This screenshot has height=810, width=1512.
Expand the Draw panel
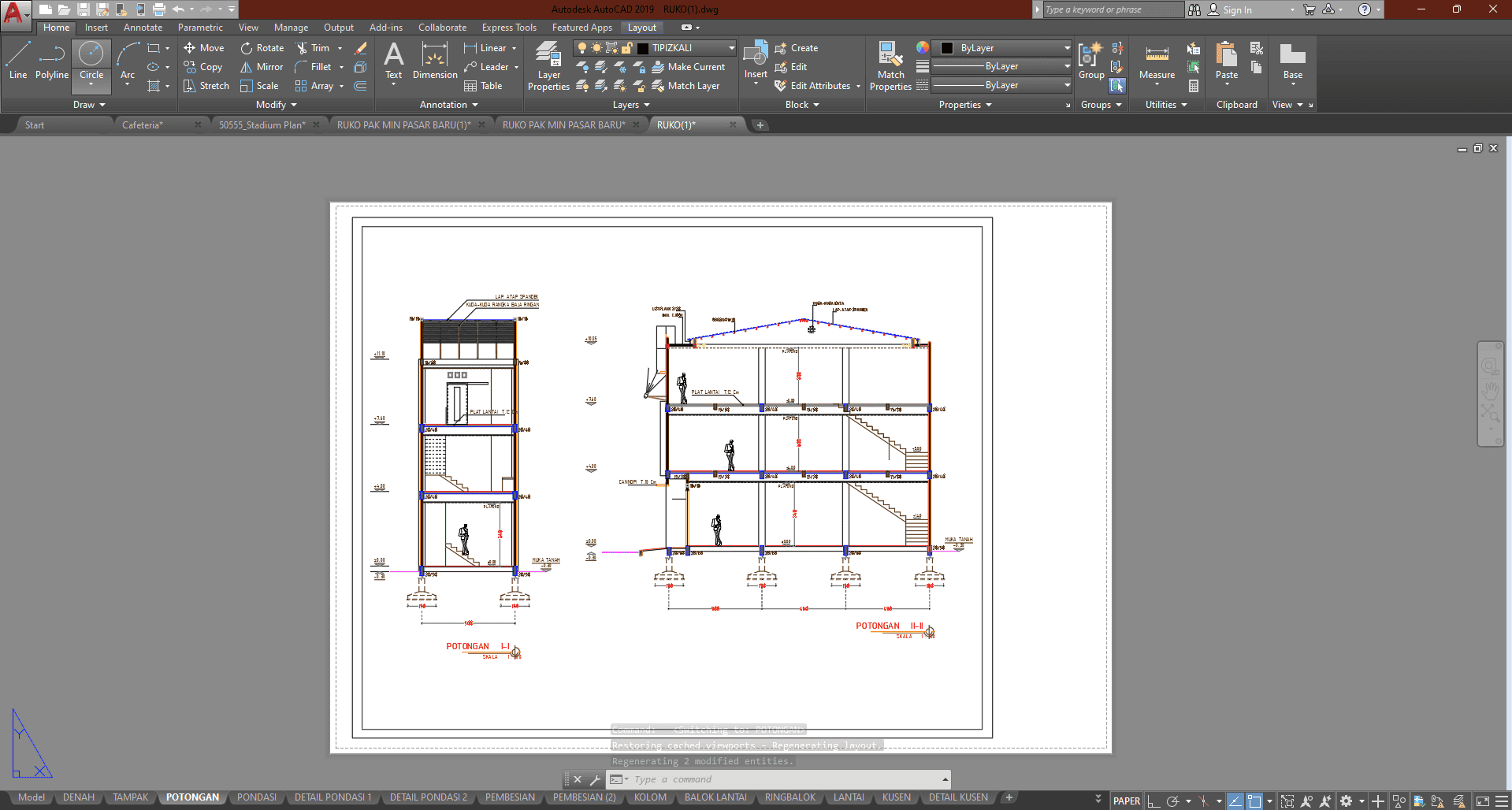[x=89, y=105]
